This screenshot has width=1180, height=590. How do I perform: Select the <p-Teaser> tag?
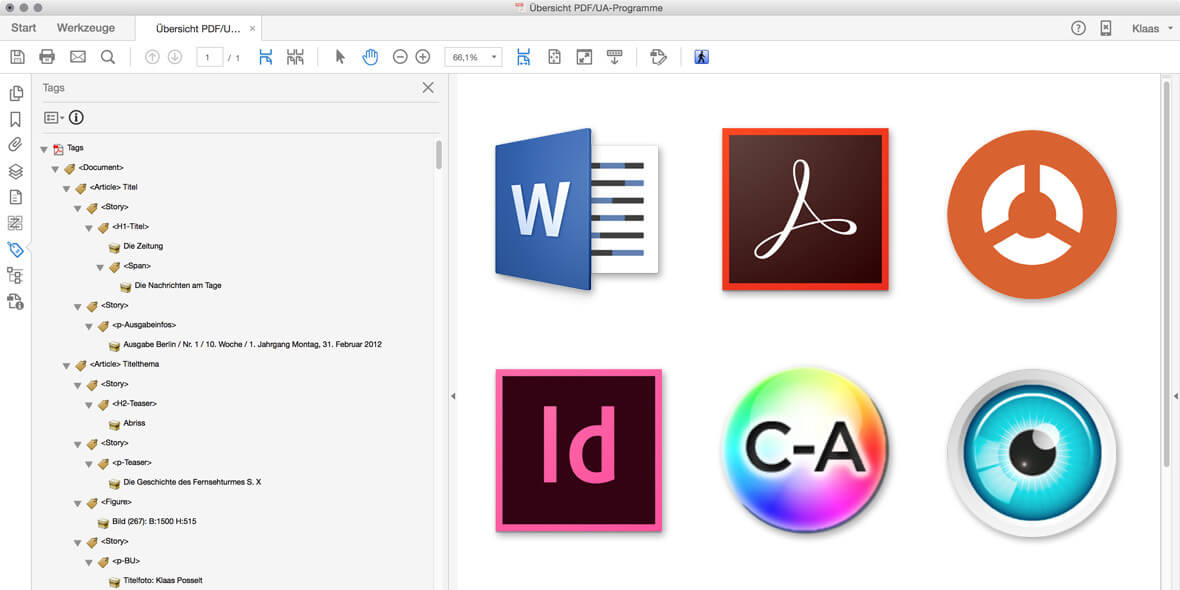tap(132, 463)
